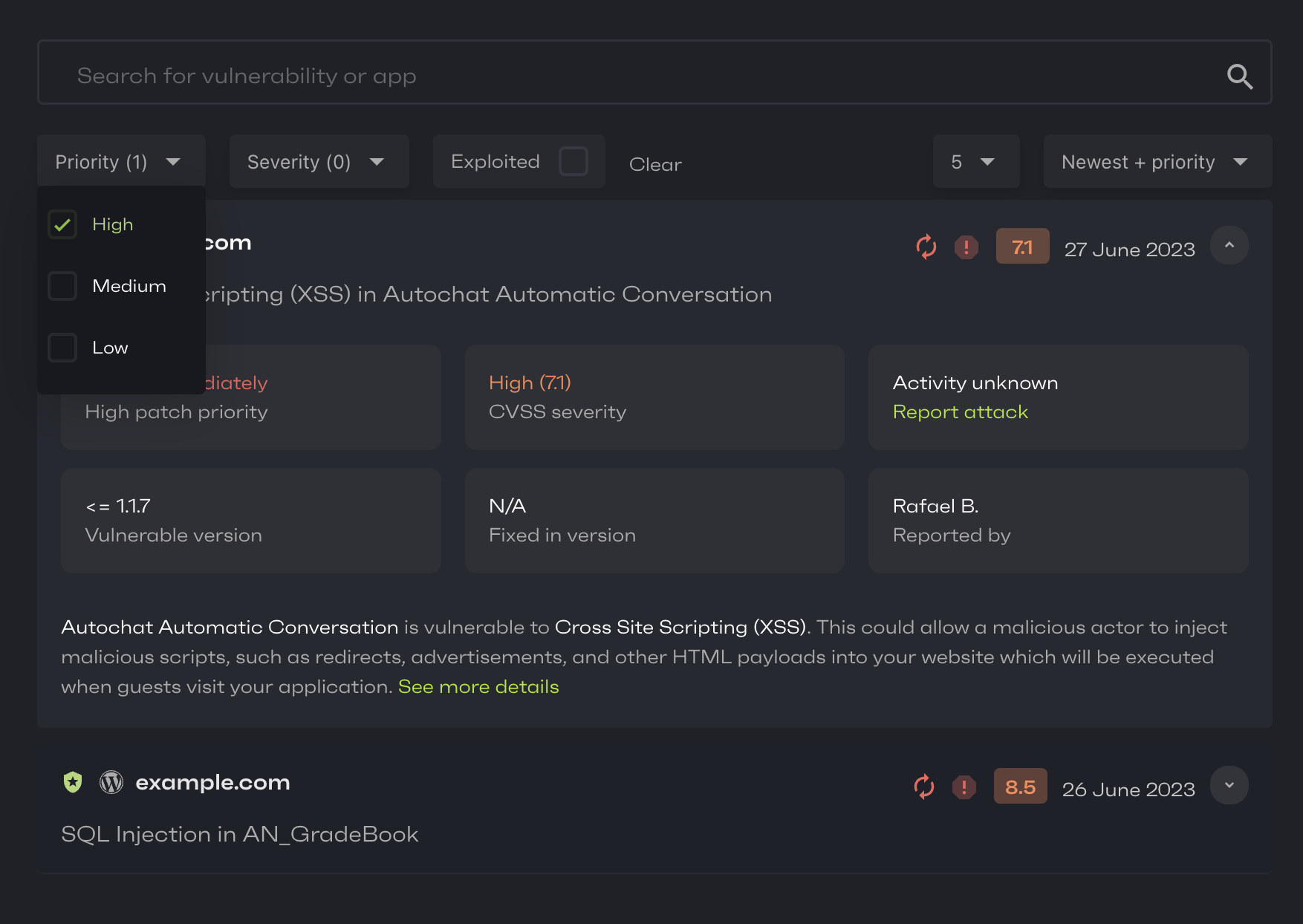Check the Low priority checkbox
1303x924 pixels.
(62, 348)
